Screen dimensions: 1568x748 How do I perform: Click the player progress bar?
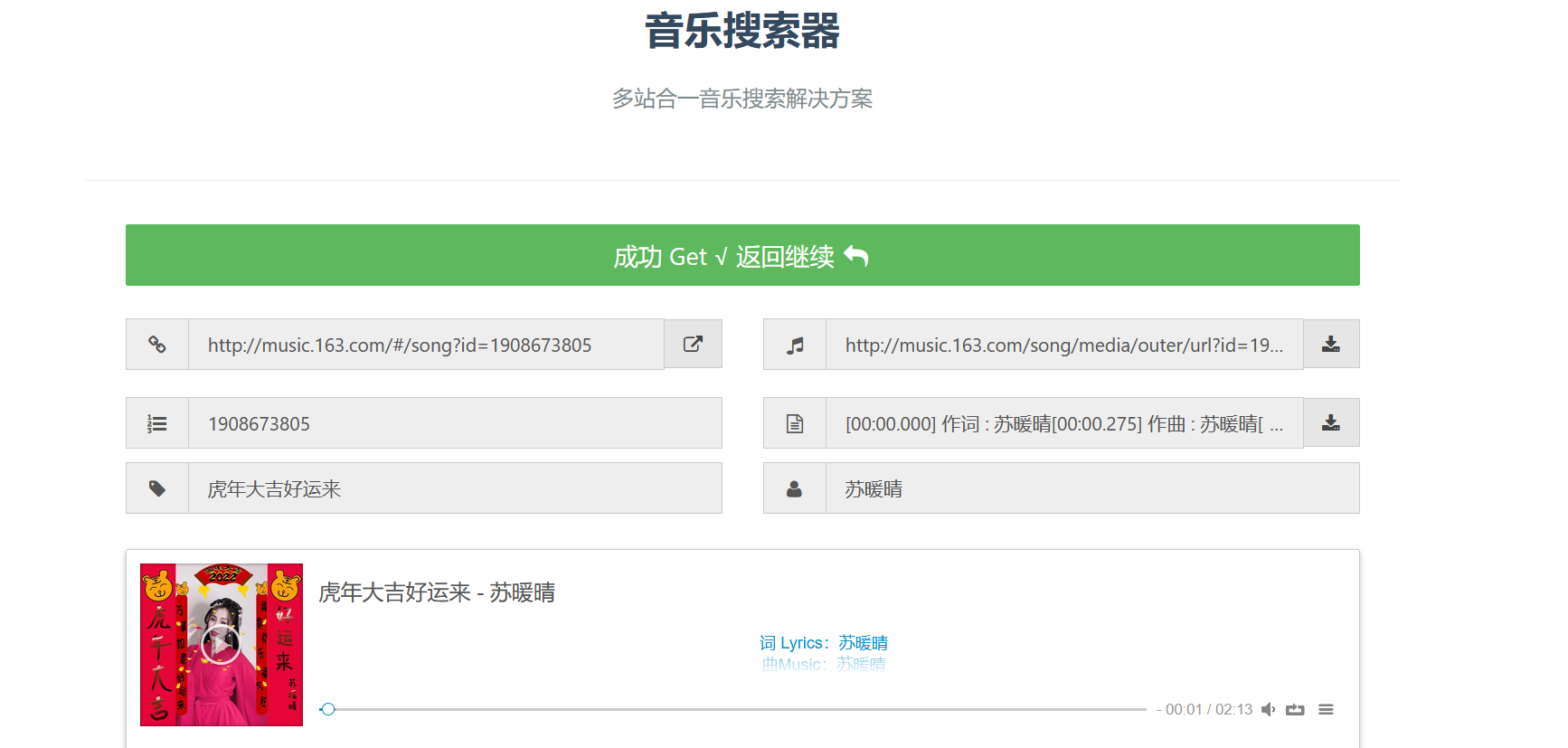point(732,709)
